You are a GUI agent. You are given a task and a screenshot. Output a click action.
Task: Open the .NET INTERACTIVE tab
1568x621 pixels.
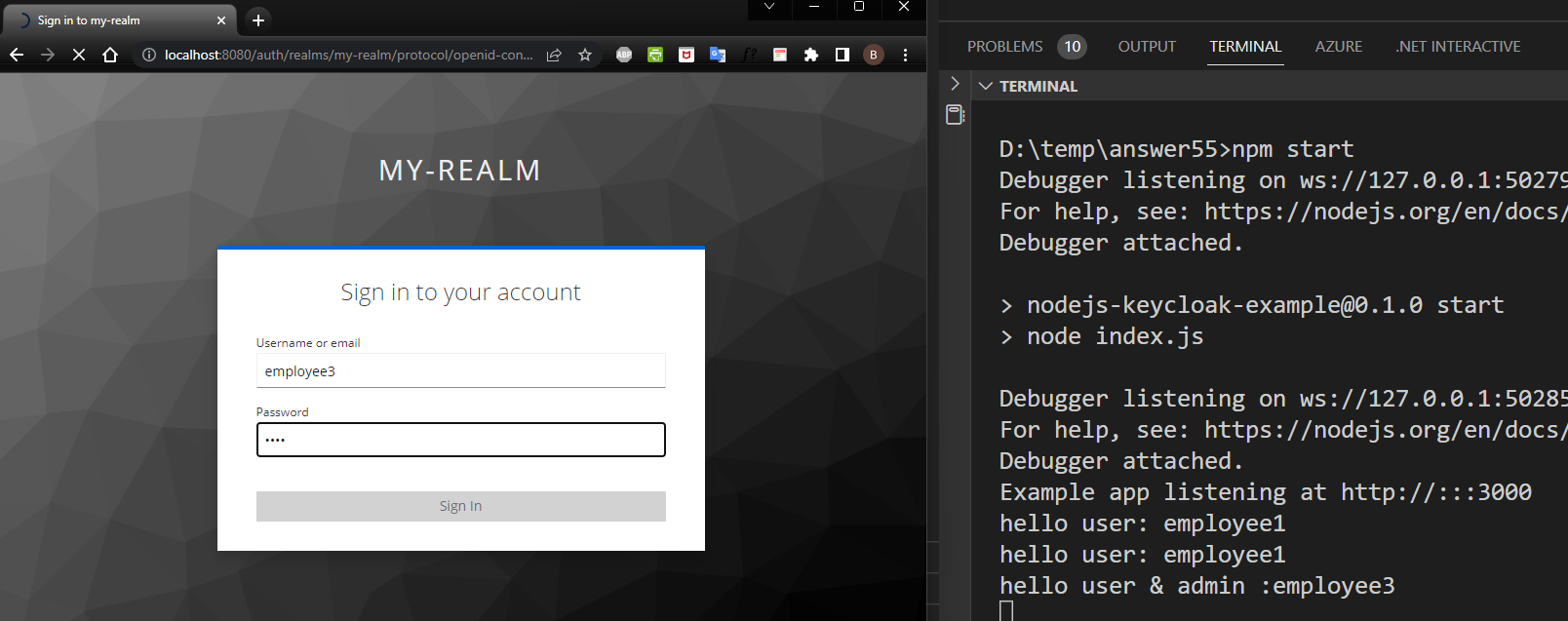1458,47
